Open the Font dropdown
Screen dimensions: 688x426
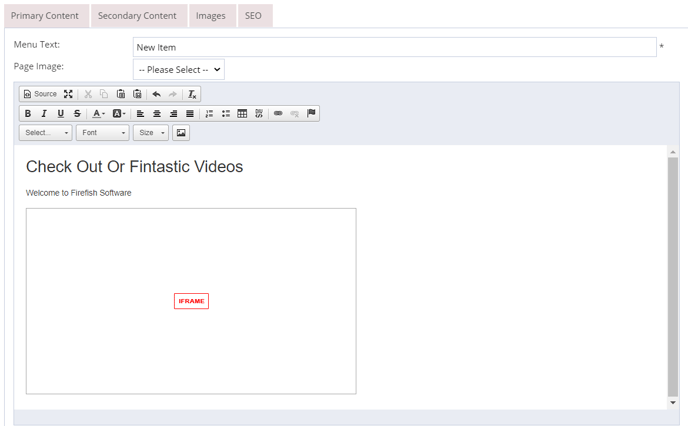click(x=102, y=133)
